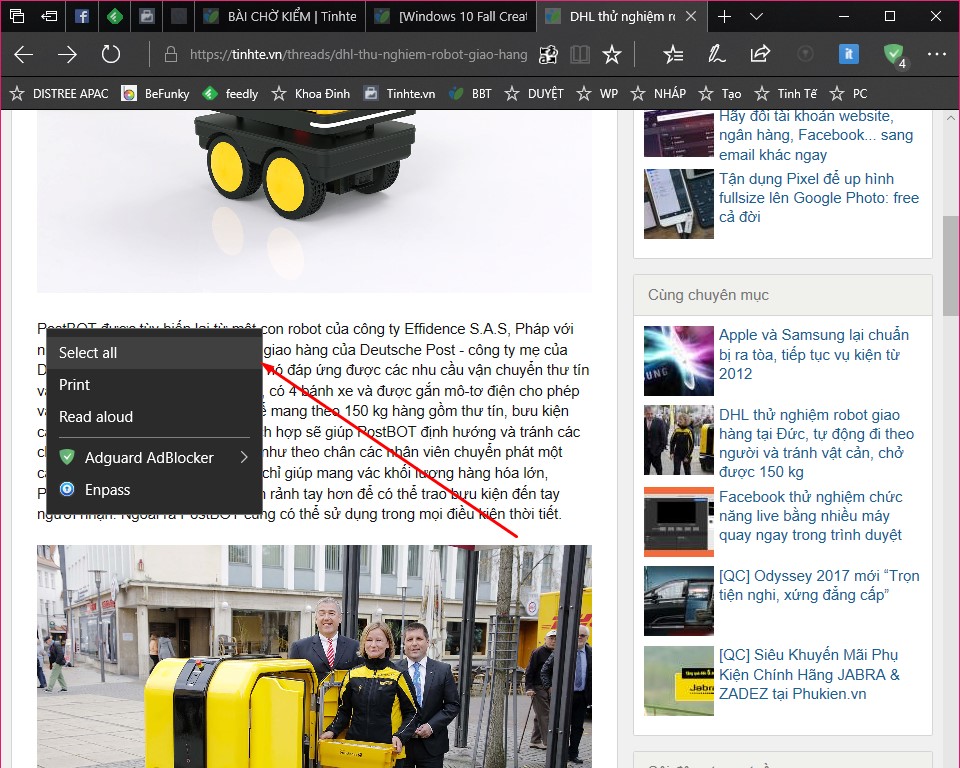
Task: Open the Hãy đổi tài khoản website article
Action: pos(816,135)
